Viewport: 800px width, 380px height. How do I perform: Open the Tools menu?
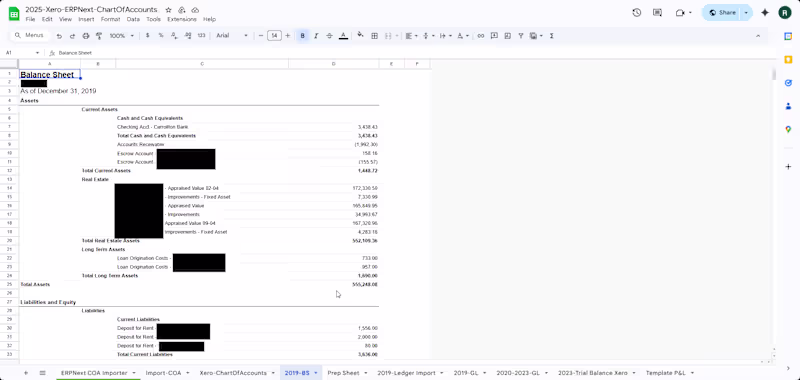point(153,19)
